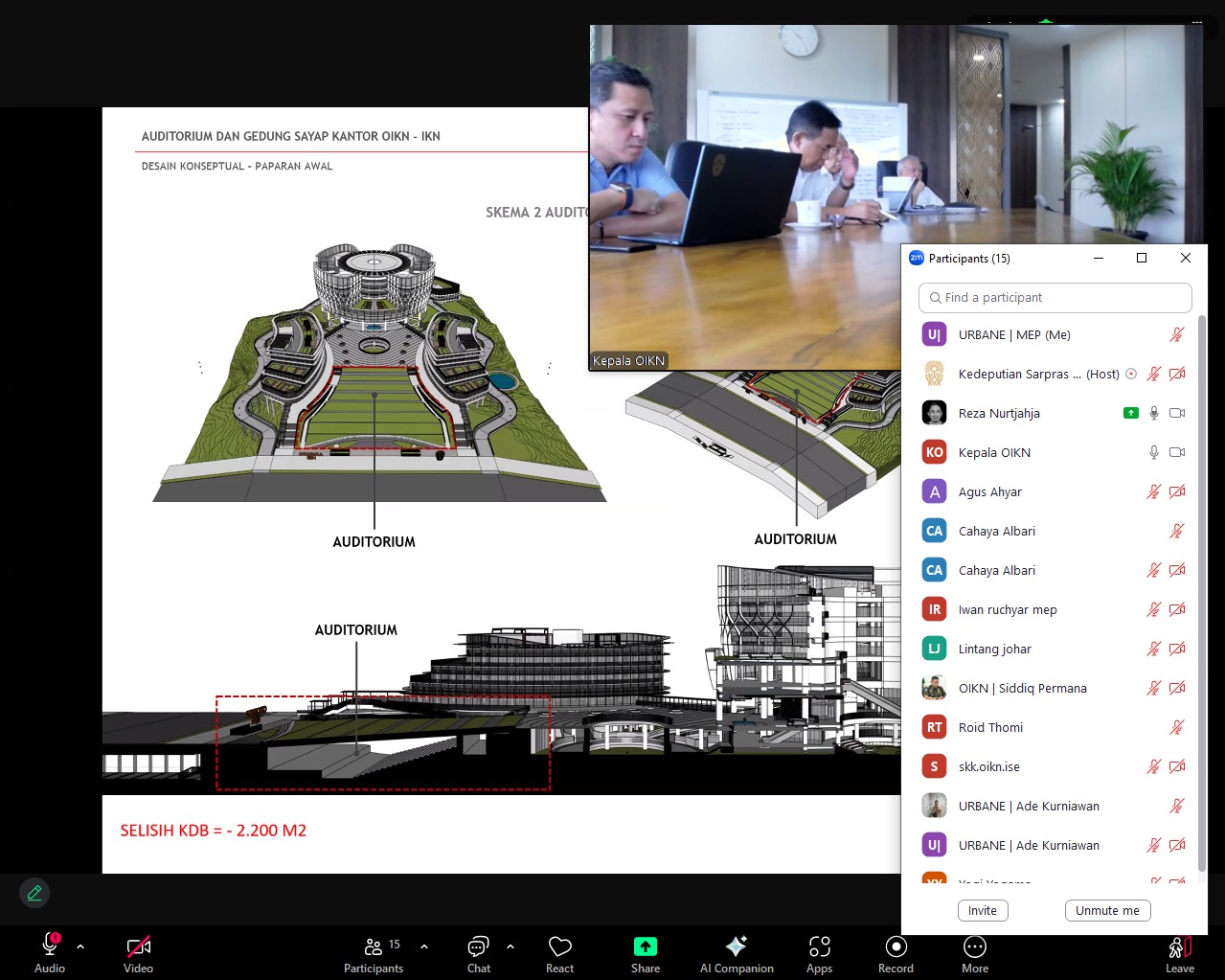Click the green Share screen icon
Viewport: 1225px width, 980px height.
coord(645,947)
